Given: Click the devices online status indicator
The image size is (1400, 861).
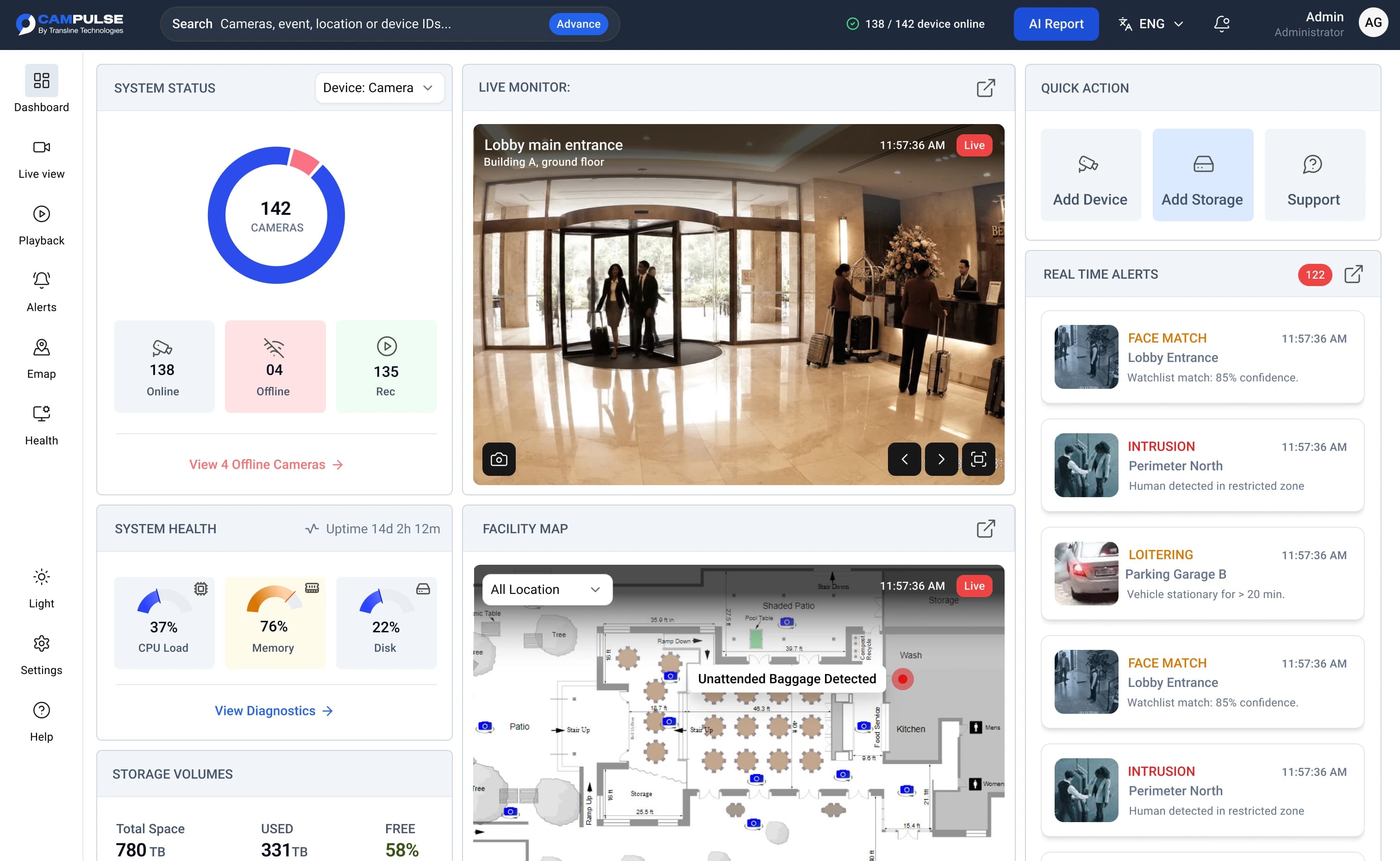Looking at the screenshot, I should pos(915,24).
